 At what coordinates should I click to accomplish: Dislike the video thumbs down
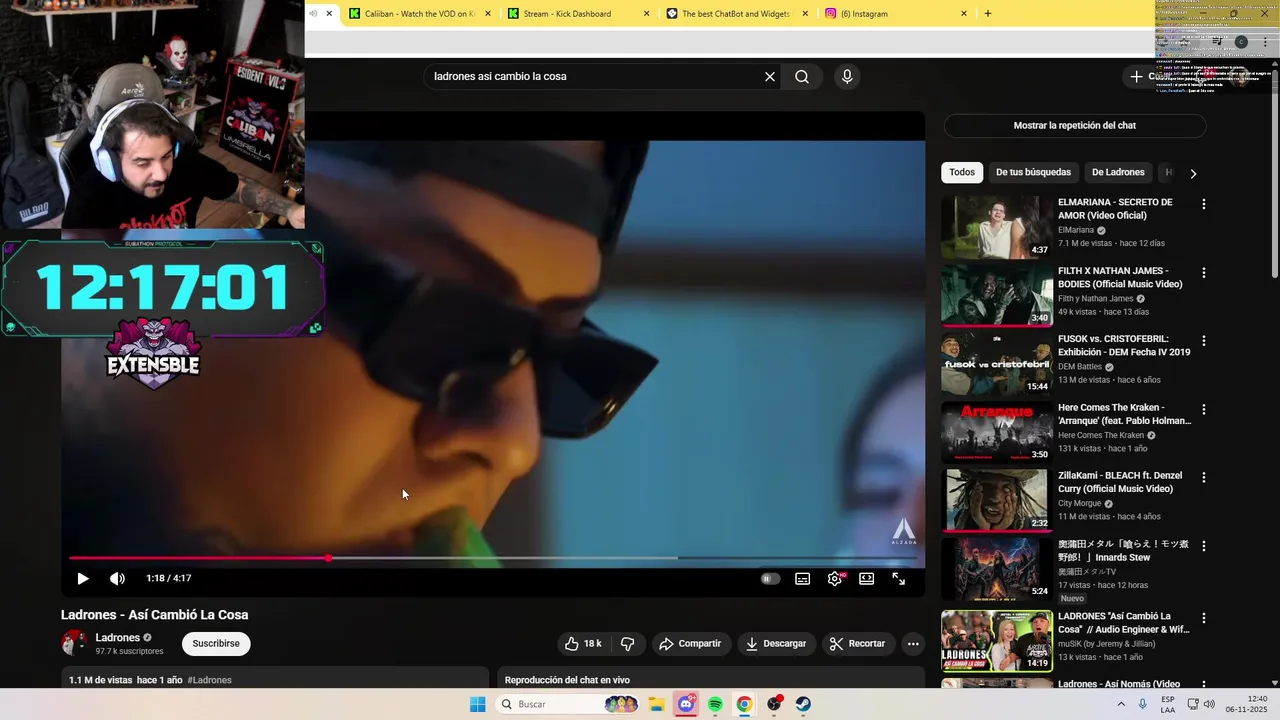pyautogui.click(x=628, y=644)
